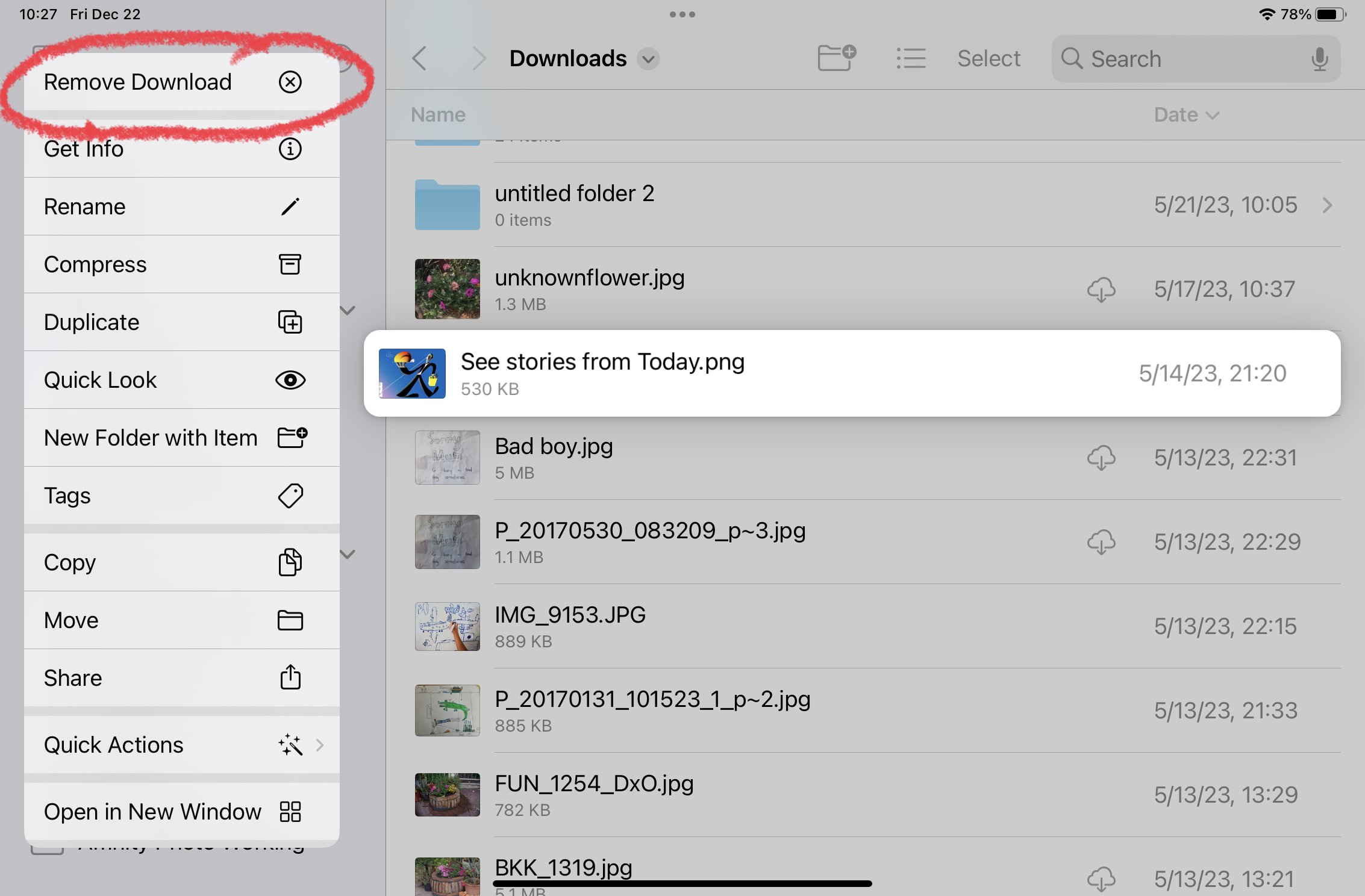
Task: Switch to list view layout icon
Action: point(911,58)
